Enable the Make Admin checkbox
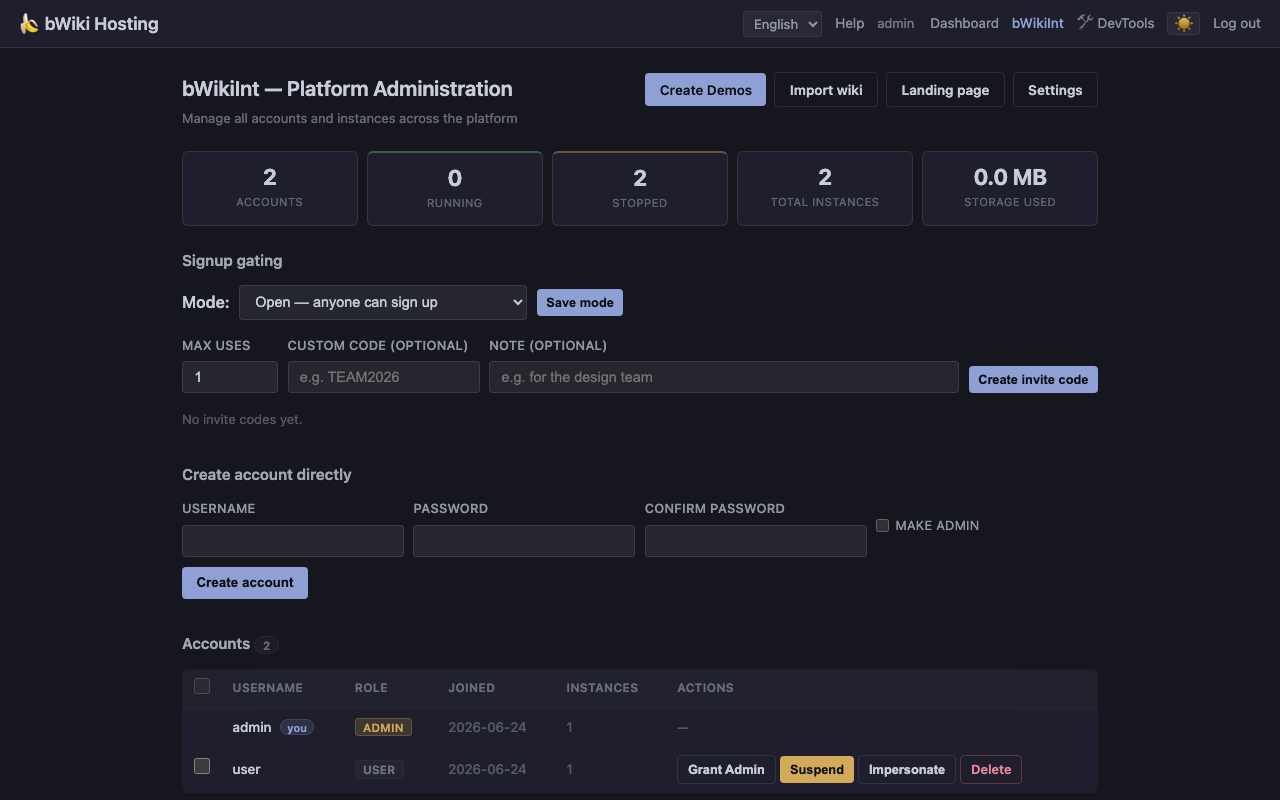 (882, 525)
